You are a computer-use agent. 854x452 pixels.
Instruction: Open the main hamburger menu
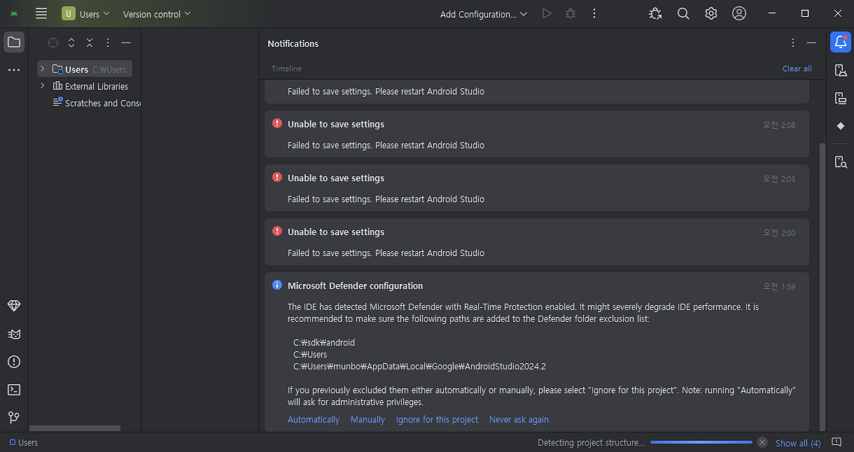coord(41,14)
